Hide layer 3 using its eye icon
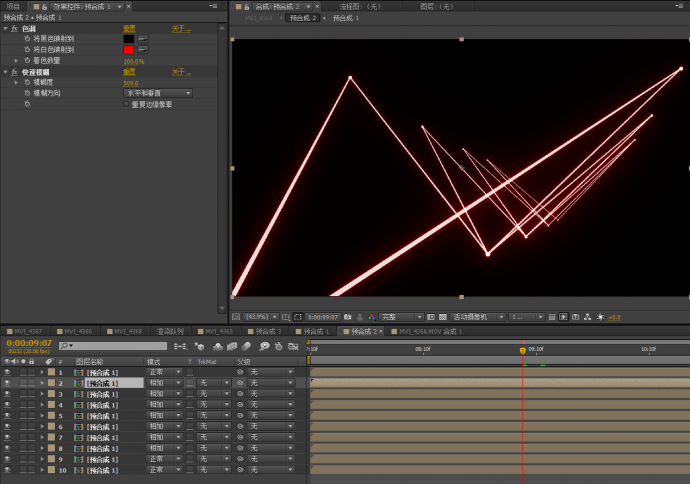The height and width of the screenshot is (484, 690). [x=7, y=394]
